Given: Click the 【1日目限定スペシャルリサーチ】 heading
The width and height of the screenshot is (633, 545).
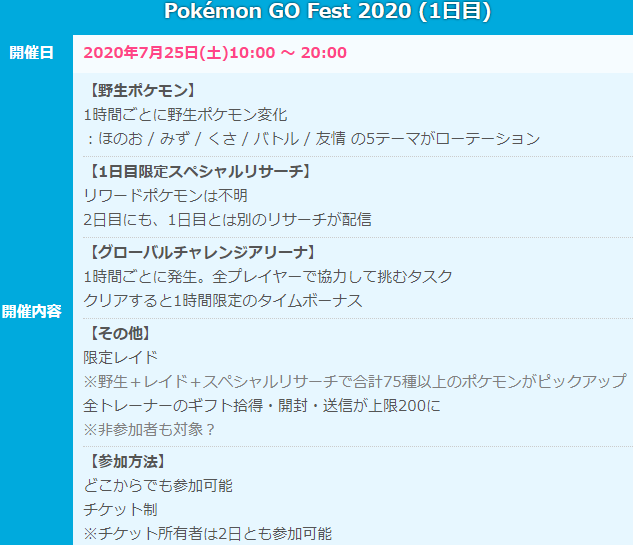Looking at the screenshot, I should click(199, 172).
